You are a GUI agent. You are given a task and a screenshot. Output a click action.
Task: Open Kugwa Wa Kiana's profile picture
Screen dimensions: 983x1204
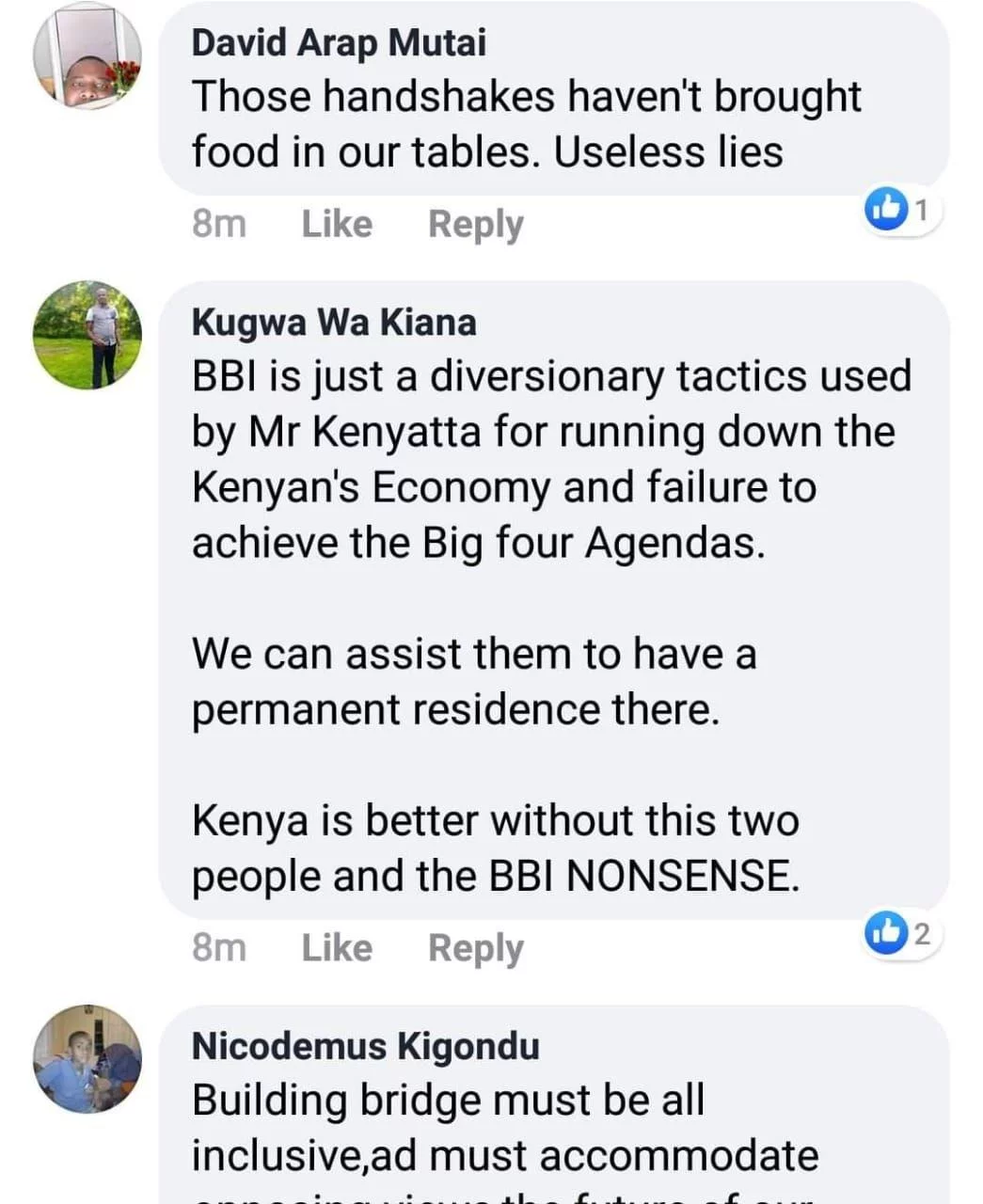tap(87, 335)
